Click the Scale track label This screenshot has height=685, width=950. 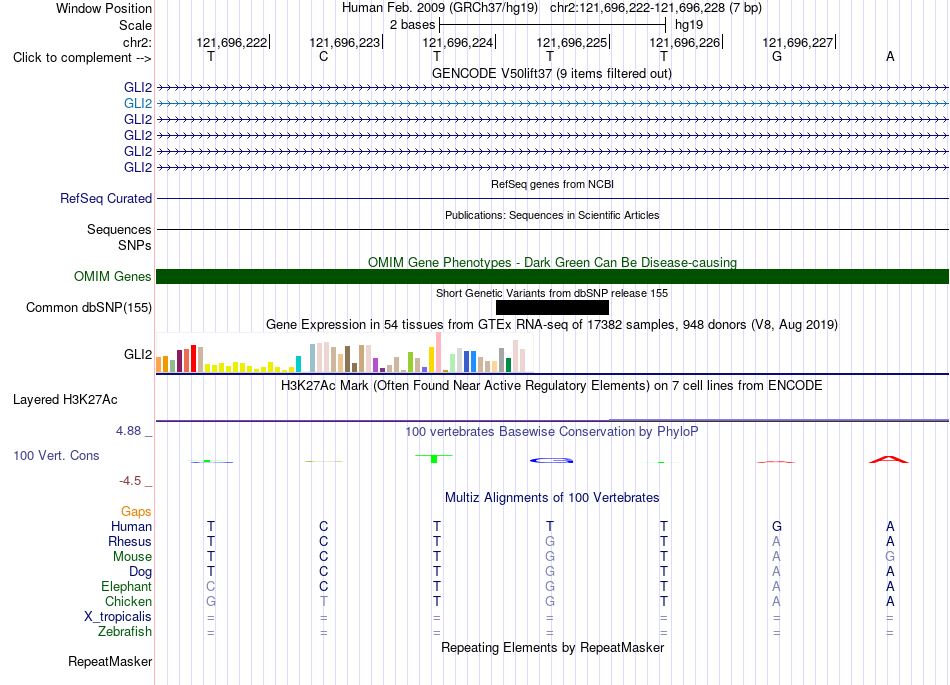pyautogui.click(x=135, y=25)
